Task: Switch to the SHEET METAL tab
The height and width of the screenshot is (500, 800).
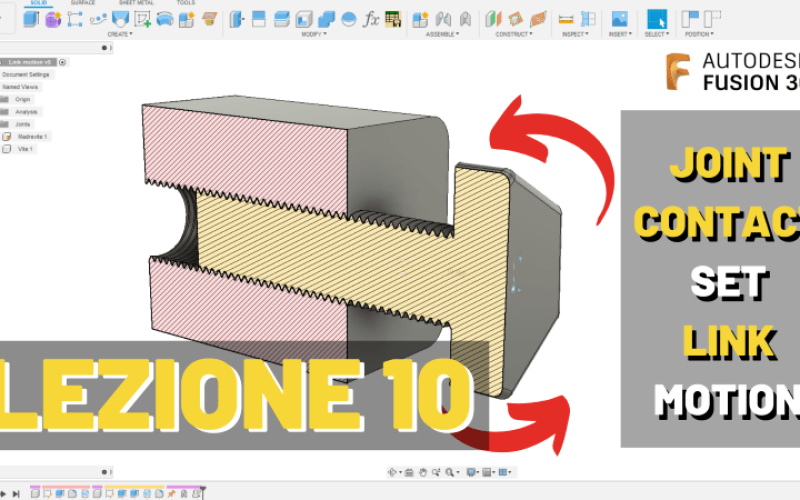Action: [x=136, y=3]
